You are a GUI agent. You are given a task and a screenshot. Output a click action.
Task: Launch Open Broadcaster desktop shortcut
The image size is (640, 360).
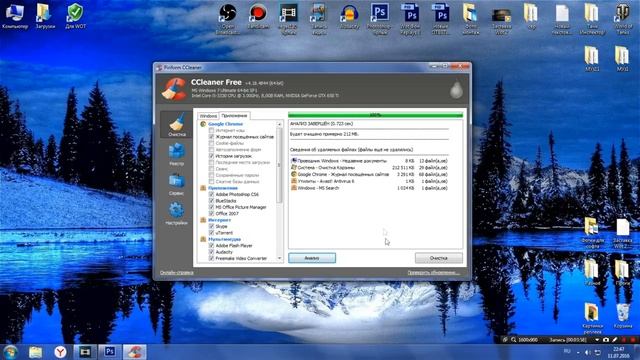click(x=228, y=19)
